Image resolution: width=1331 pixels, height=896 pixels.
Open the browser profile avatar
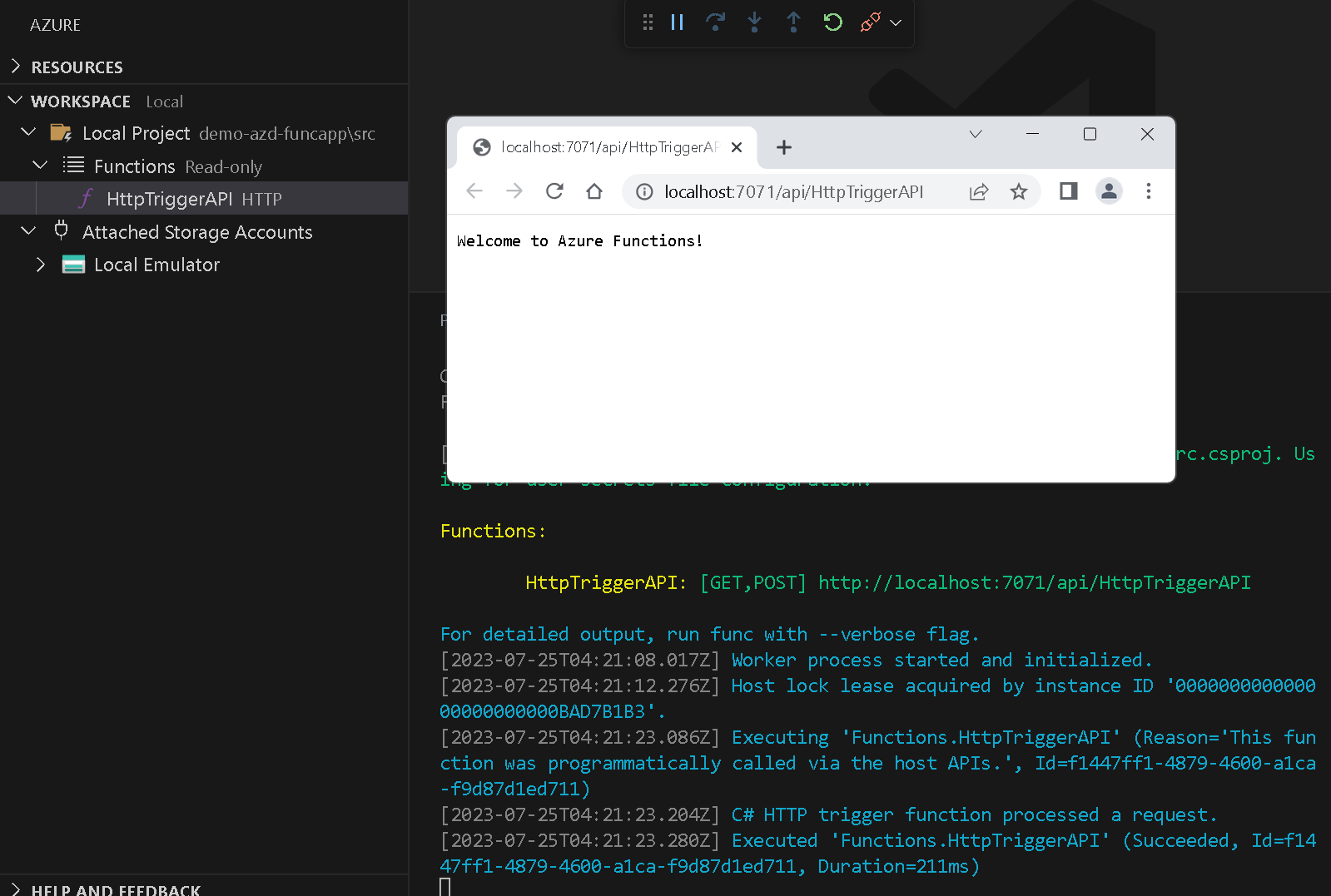[x=1109, y=191]
